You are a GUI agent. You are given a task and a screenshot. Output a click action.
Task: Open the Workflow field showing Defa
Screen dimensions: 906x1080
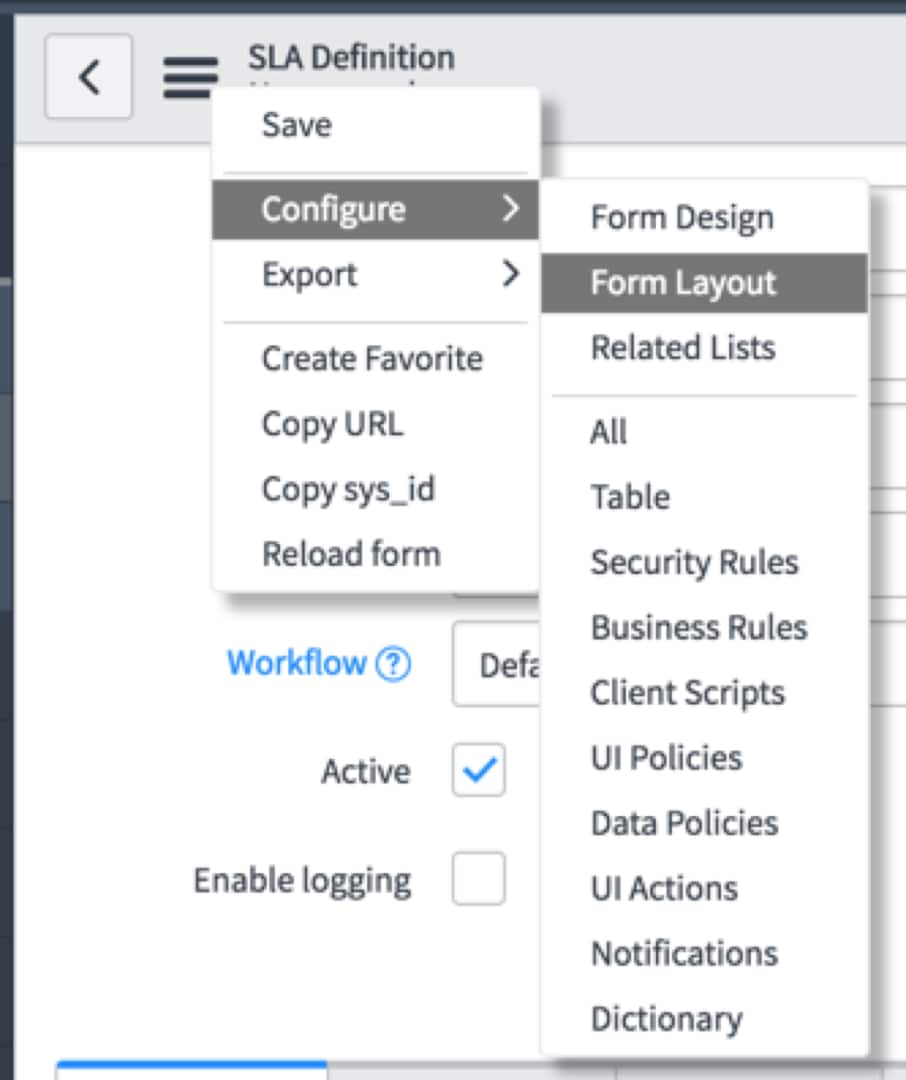496,664
